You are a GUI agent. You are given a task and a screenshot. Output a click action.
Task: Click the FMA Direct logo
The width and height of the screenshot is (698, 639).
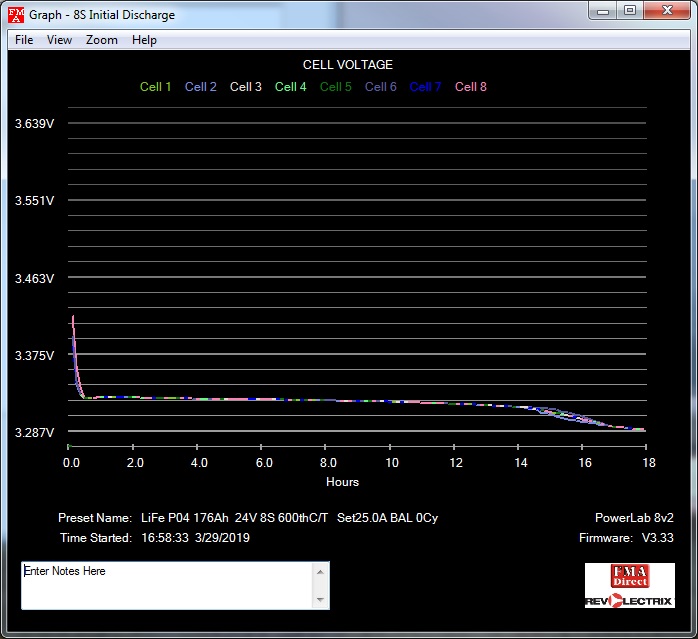pyautogui.click(x=630, y=575)
